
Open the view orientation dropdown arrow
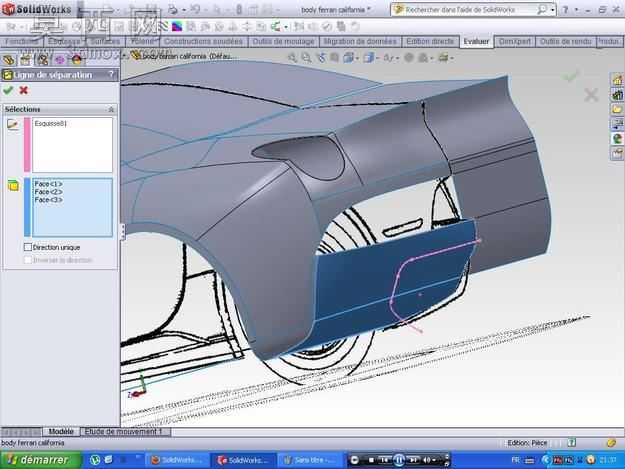[357, 59]
